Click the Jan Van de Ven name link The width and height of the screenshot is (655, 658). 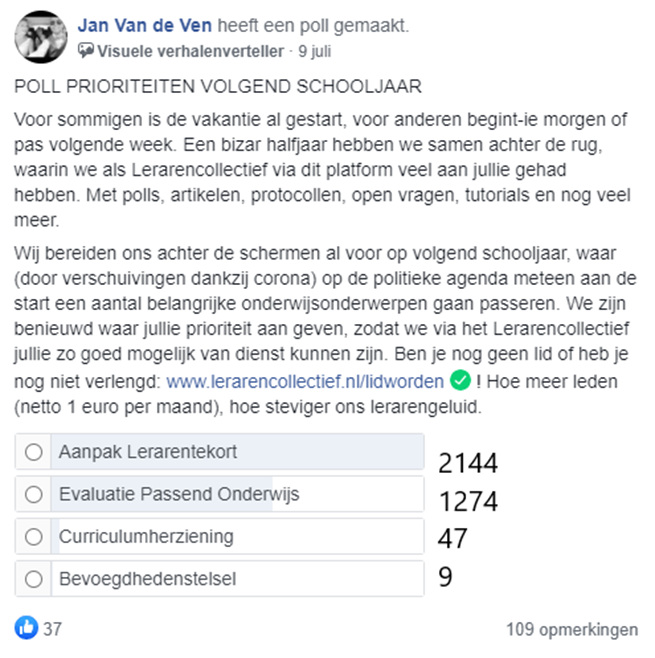pos(145,26)
